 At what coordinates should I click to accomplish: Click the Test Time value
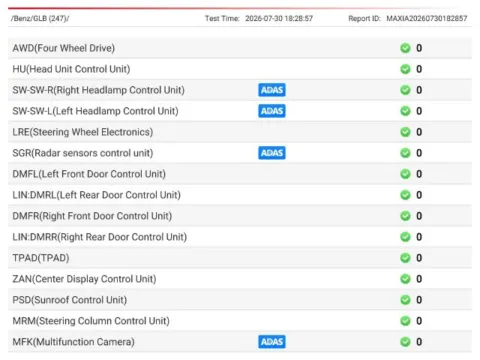click(279, 18)
